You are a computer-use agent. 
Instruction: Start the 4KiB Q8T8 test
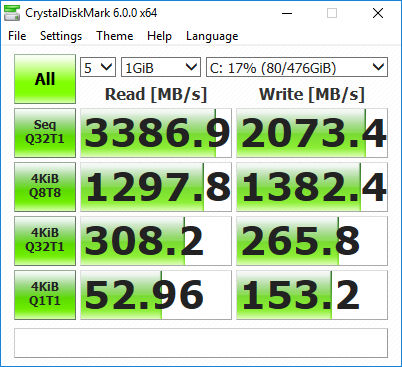pyautogui.click(x=45, y=187)
